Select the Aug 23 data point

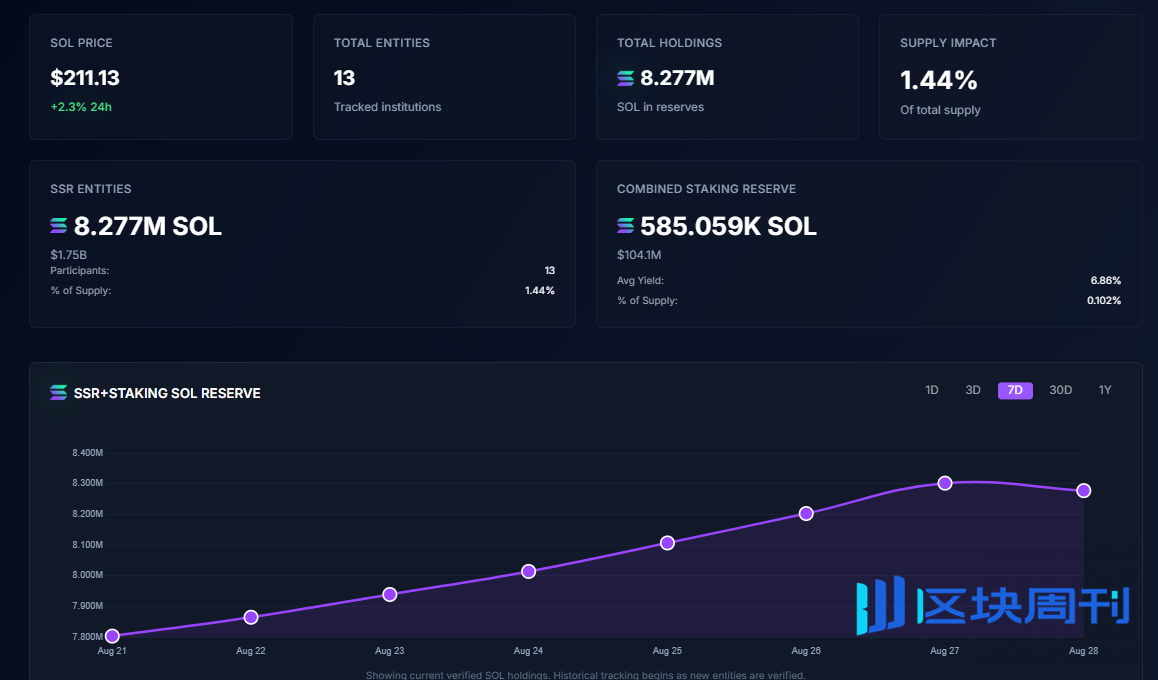(390, 594)
